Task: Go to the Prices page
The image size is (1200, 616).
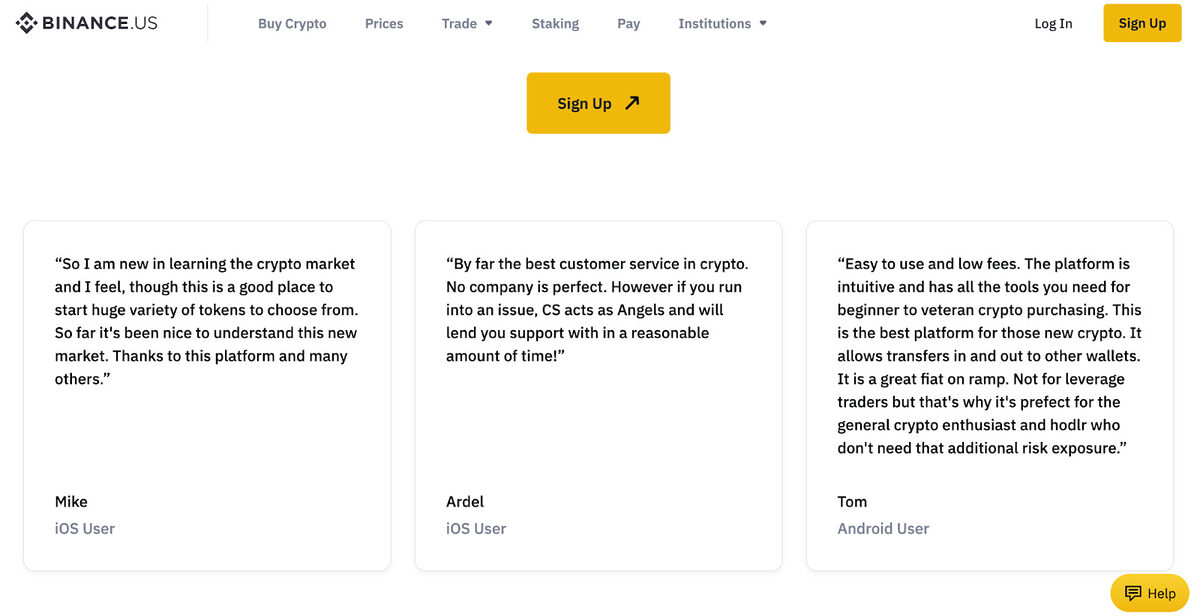Action: click(384, 23)
